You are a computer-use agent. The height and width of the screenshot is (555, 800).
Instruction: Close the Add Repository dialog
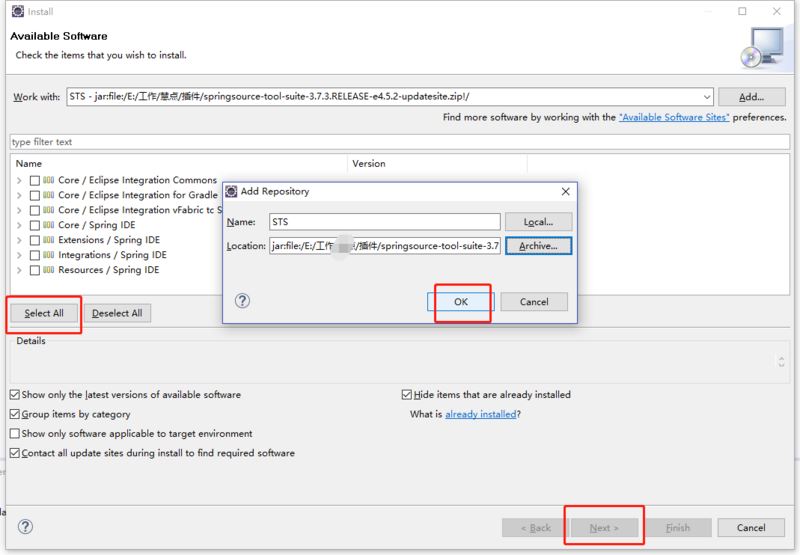[565, 191]
